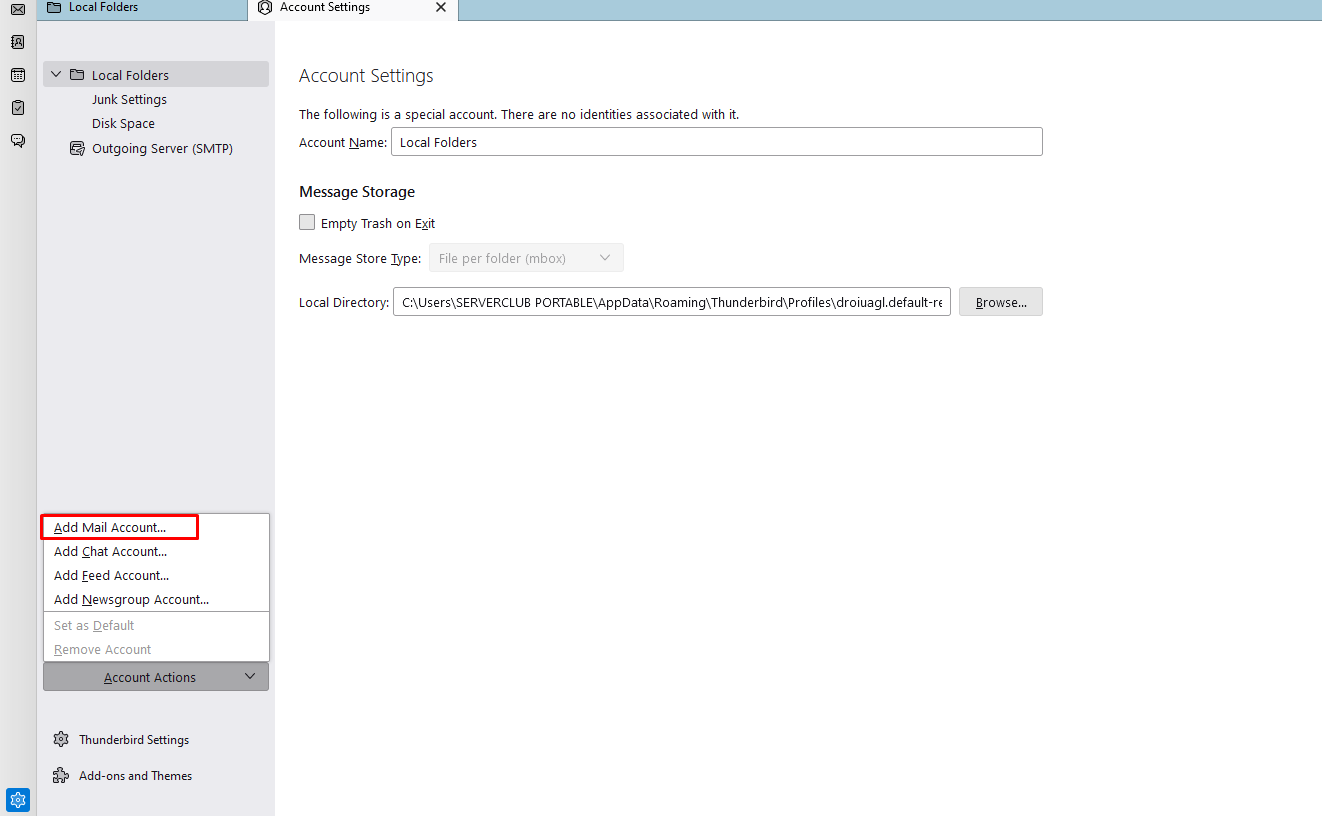Screen dimensions: 1322x816
Task: Open the Tasks space icon
Action: coord(18,108)
